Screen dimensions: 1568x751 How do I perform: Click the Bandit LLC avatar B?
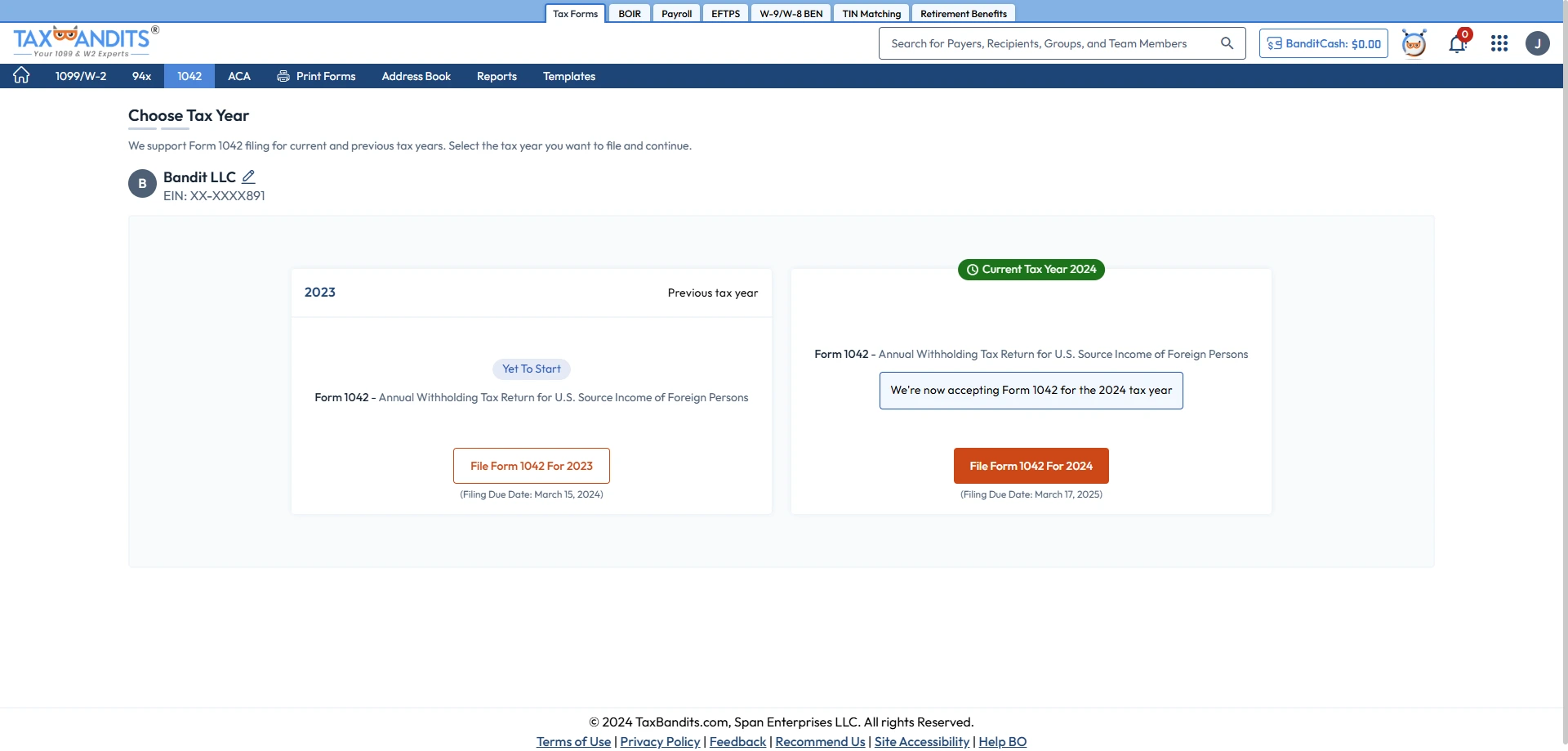click(142, 184)
